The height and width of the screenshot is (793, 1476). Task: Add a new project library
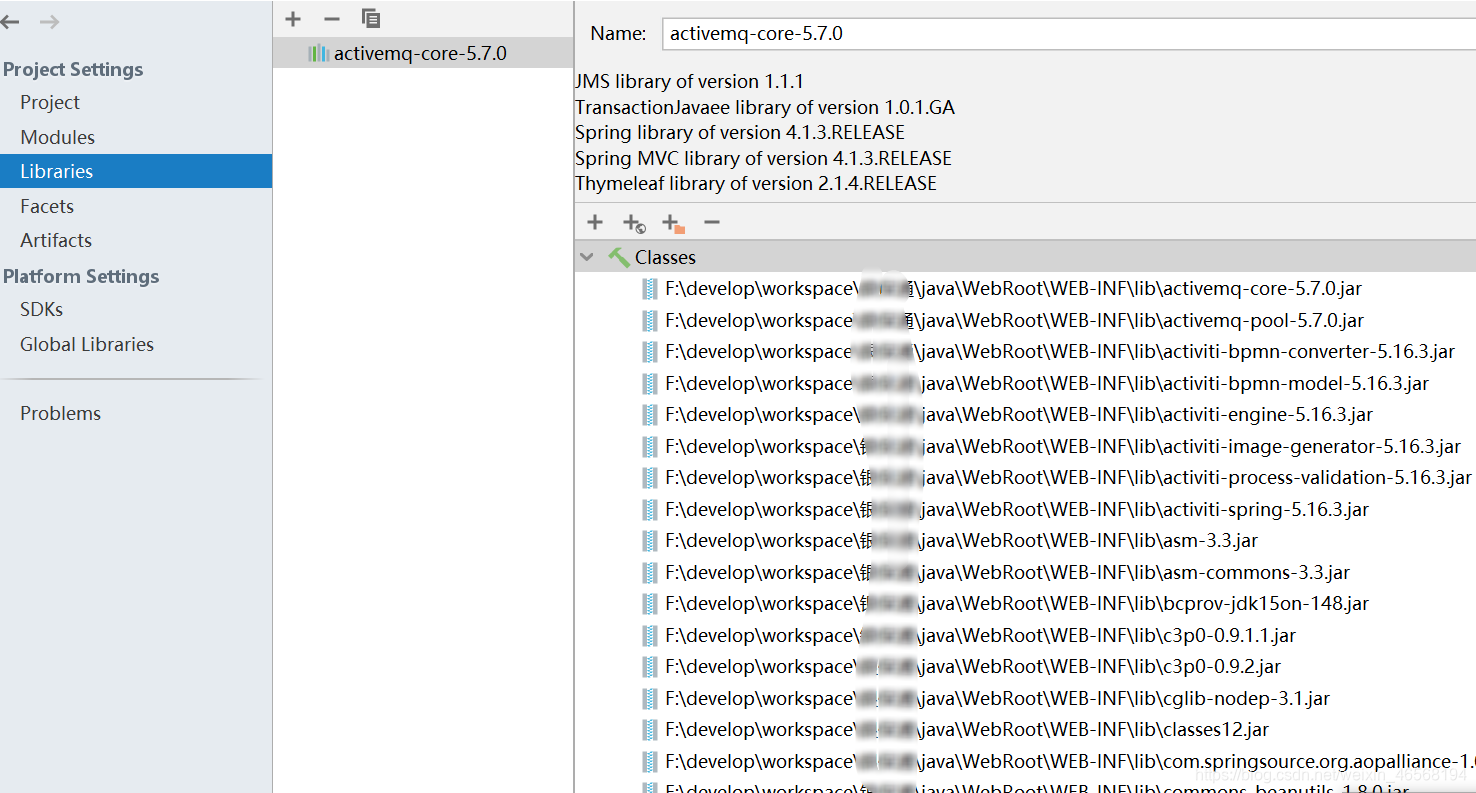pyautogui.click(x=293, y=19)
